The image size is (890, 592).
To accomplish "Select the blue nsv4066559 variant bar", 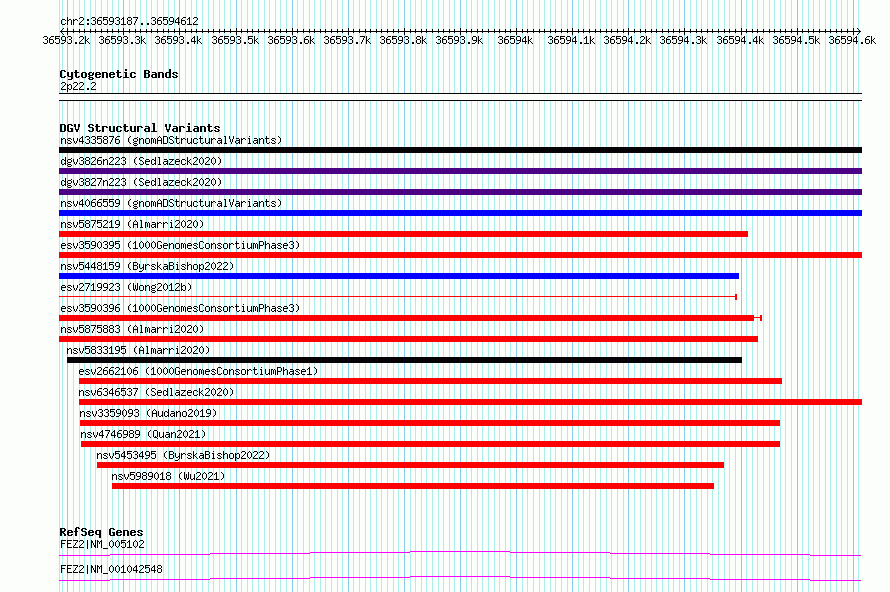I will click(x=460, y=213).
